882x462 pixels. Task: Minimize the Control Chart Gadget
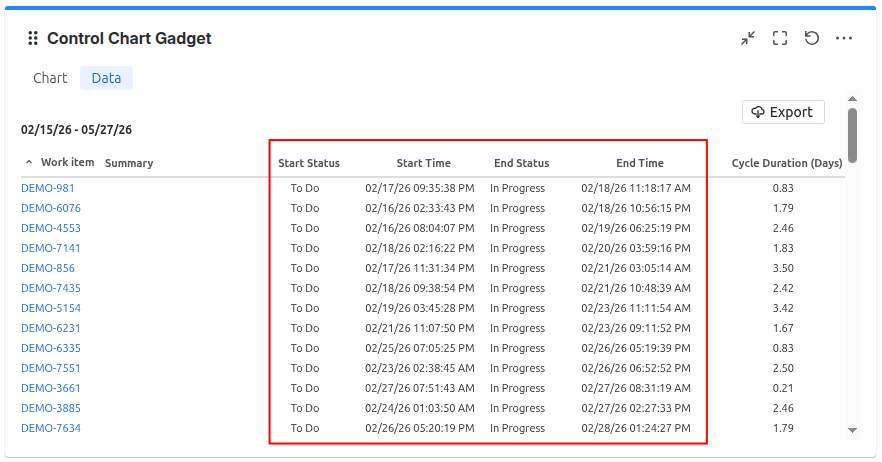tap(748, 38)
